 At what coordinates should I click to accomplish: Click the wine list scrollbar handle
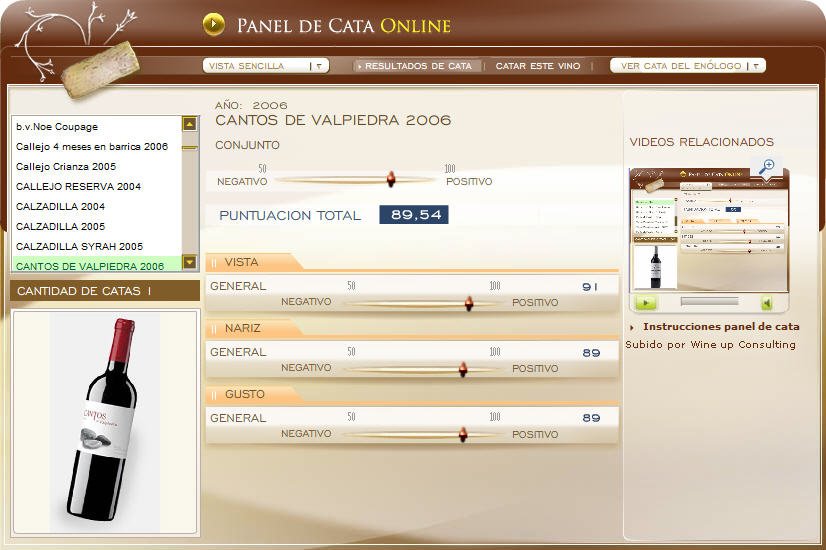[189, 148]
